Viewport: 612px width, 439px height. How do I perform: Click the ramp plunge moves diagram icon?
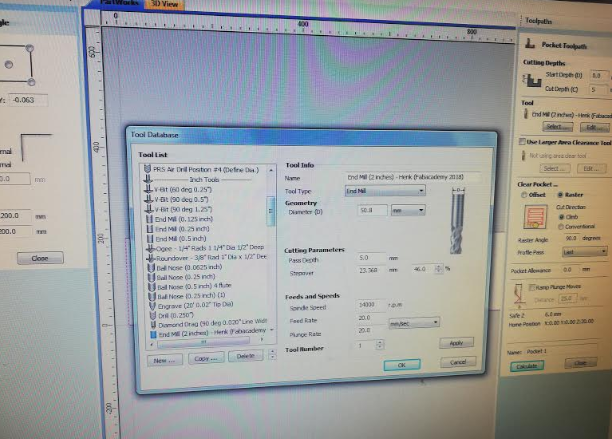pyautogui.click(x=519, y=295)
